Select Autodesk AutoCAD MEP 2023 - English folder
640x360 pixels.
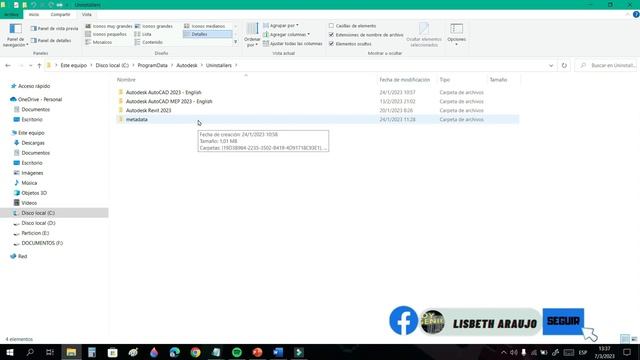click(169, 101)
